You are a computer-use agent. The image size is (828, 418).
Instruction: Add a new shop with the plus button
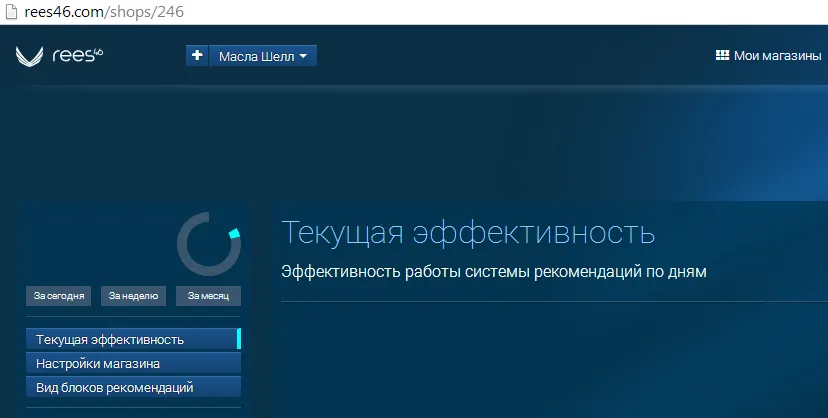coord(197,55)
